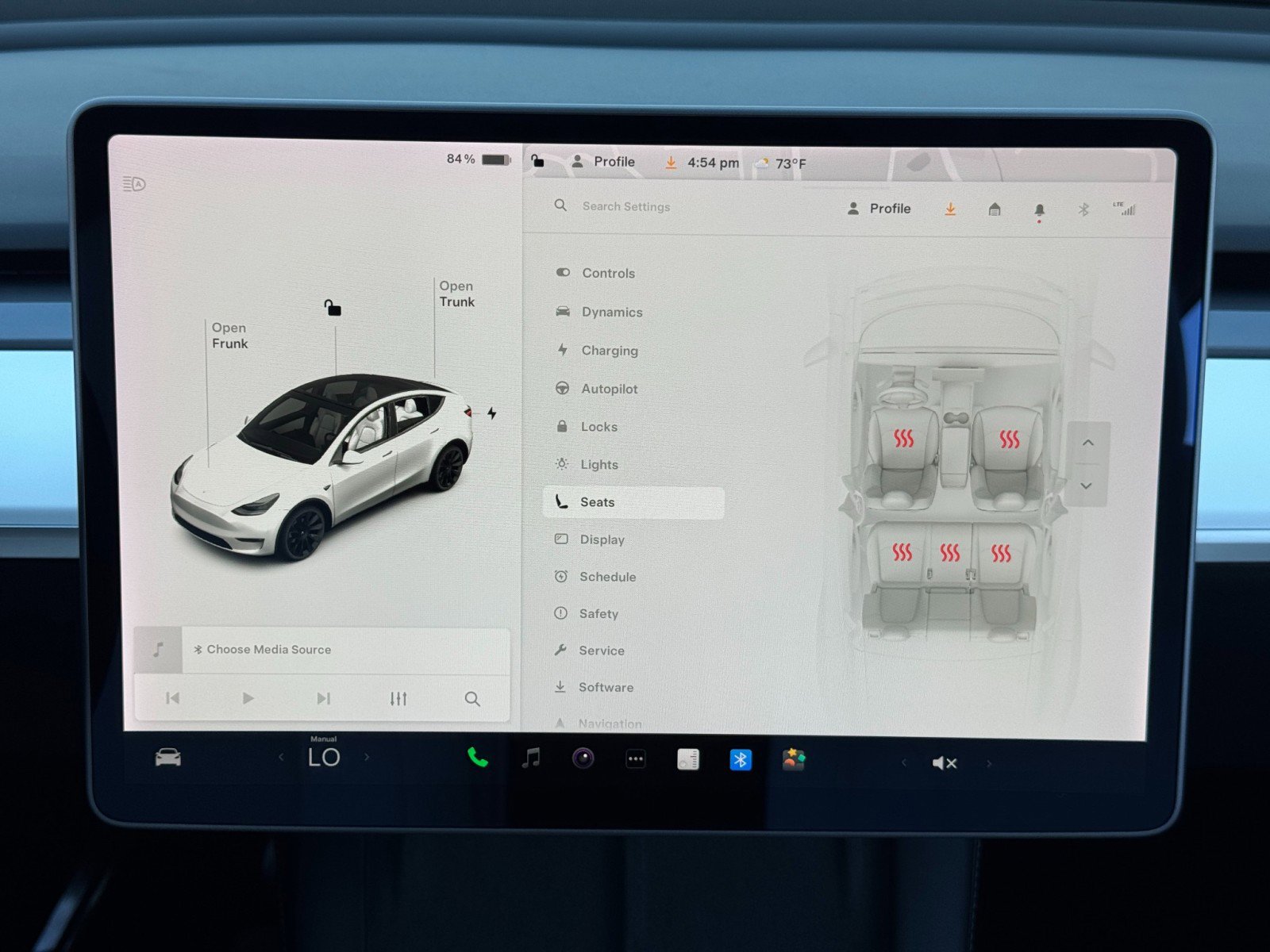Open the Toybox icon in the launcher
1270x952 pixels.
[x=794, y=759]
